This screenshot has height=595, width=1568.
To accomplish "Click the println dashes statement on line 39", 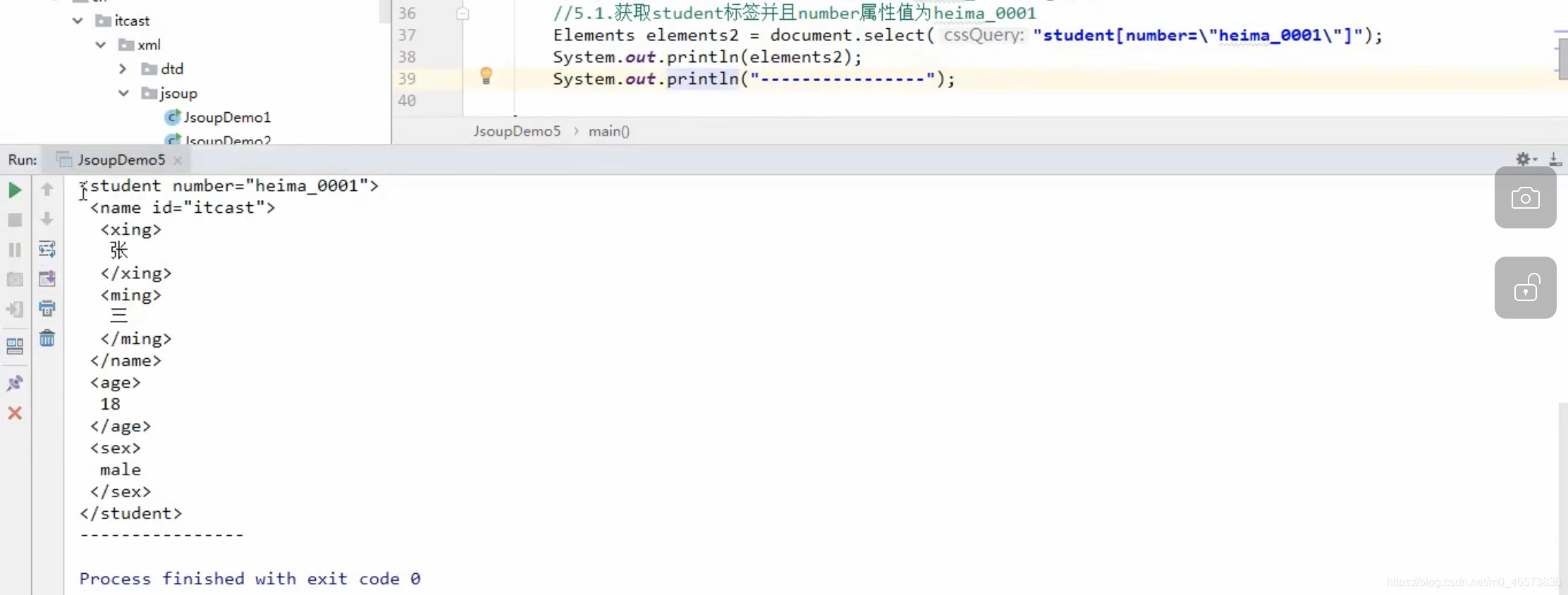I will [754, 79].
